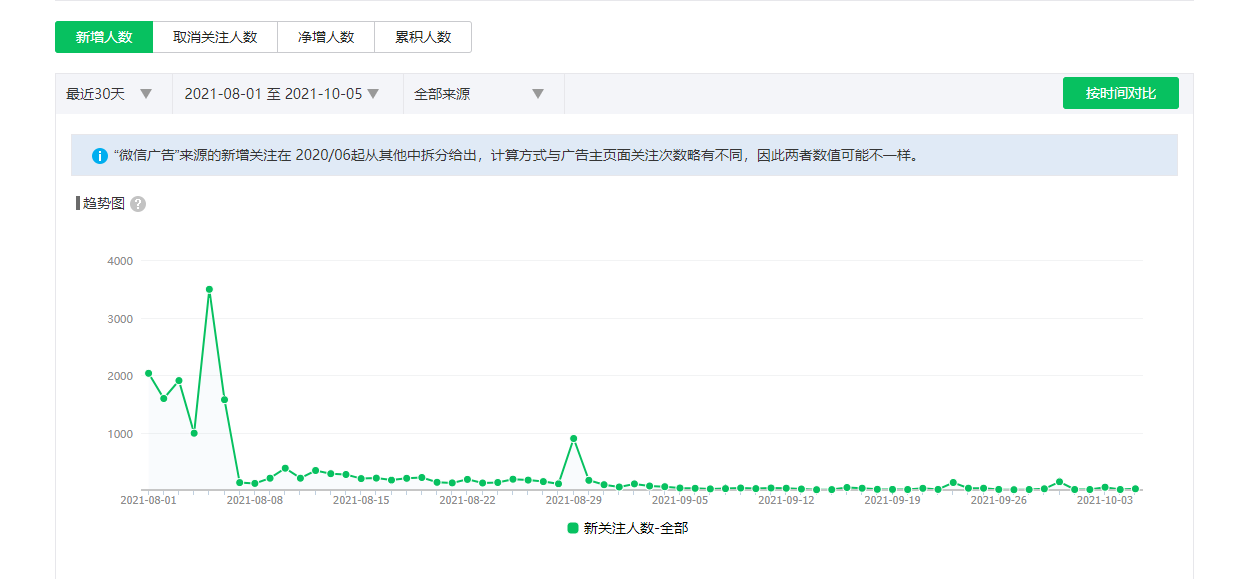The image size is (1245, 579).
Task: Click the spike data point near 2021-08-29
Action: point(573,438)
